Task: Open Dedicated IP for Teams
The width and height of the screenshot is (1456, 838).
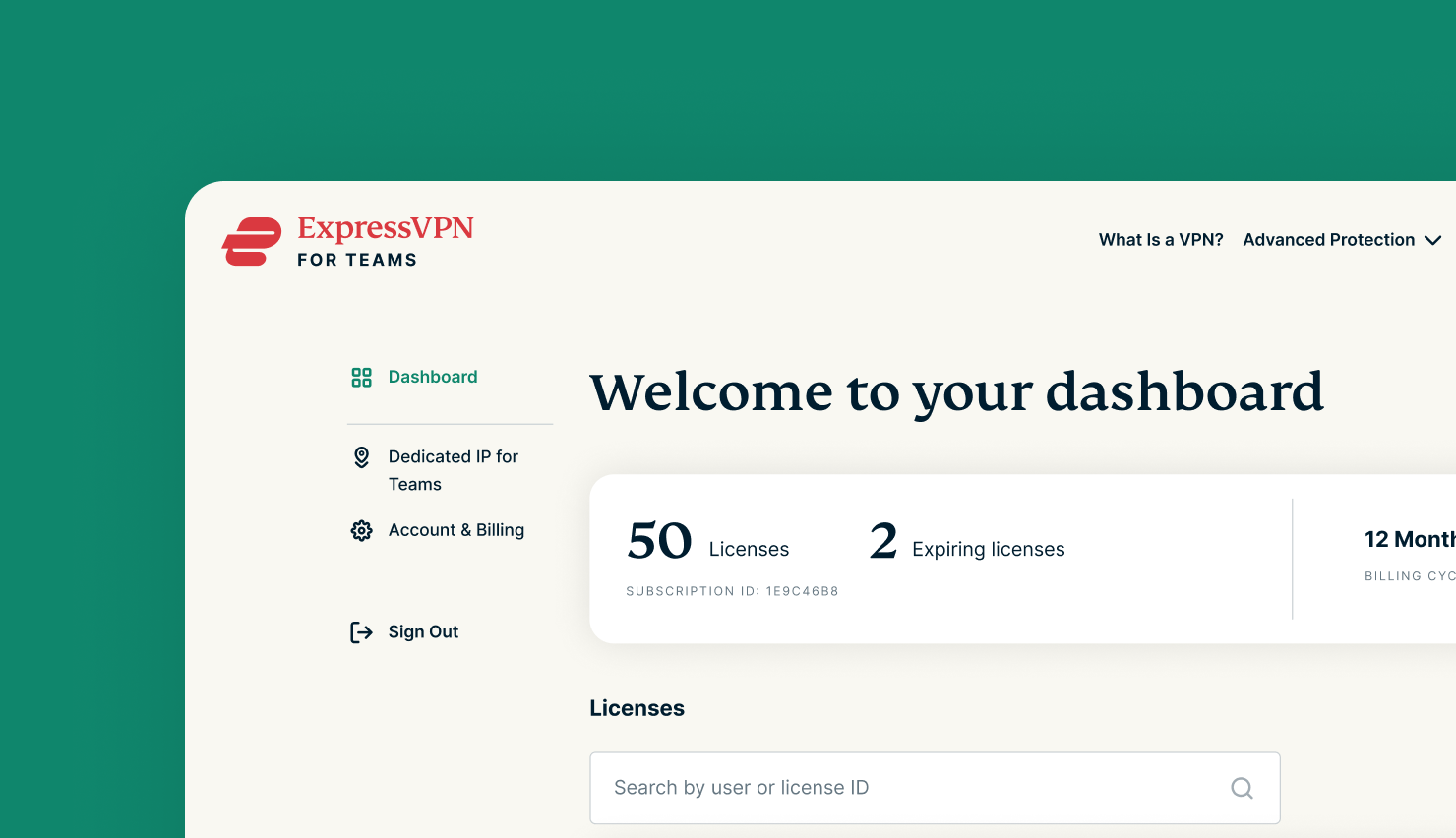Action: (x=454, y=470)
